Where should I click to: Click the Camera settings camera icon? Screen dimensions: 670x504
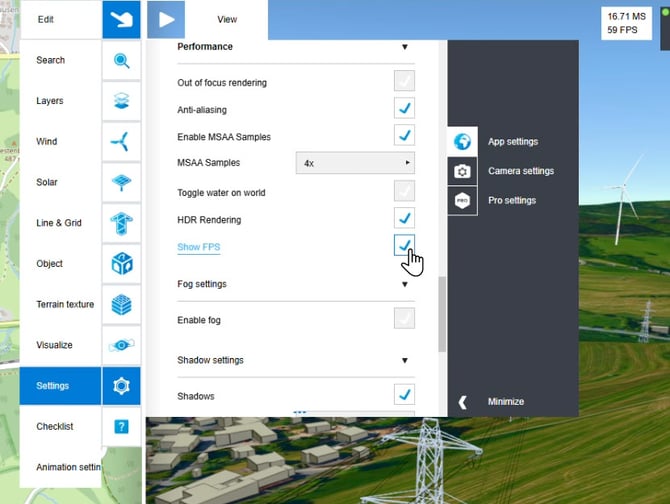pos(462,171)
